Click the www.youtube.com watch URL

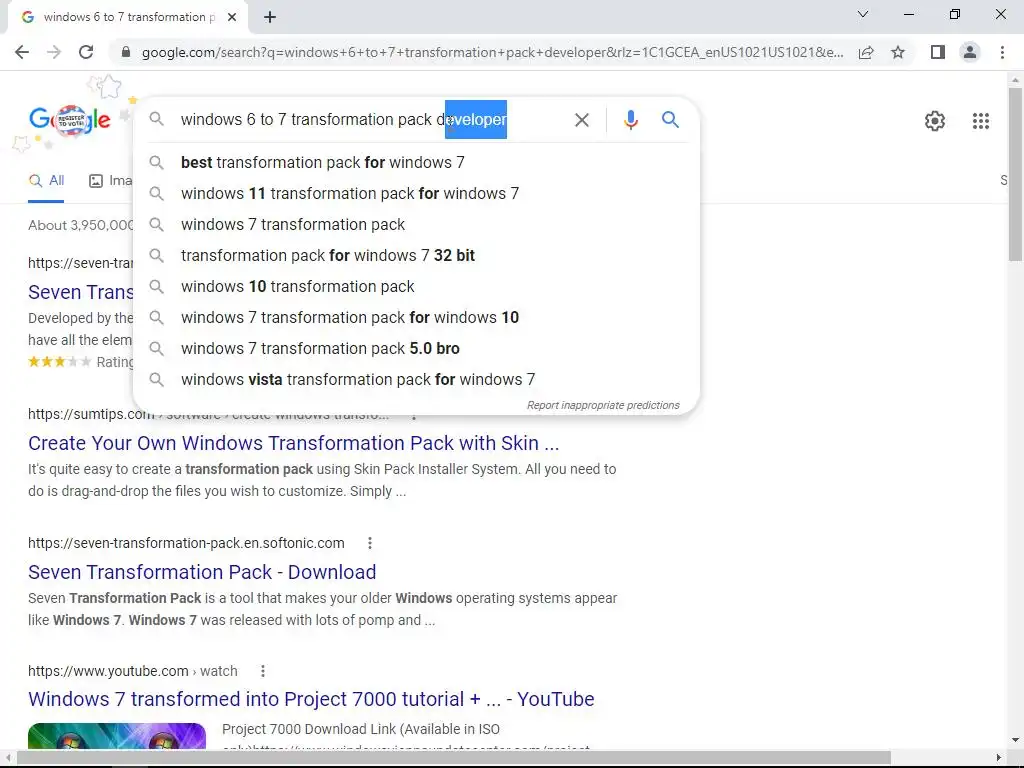(133, 671)
